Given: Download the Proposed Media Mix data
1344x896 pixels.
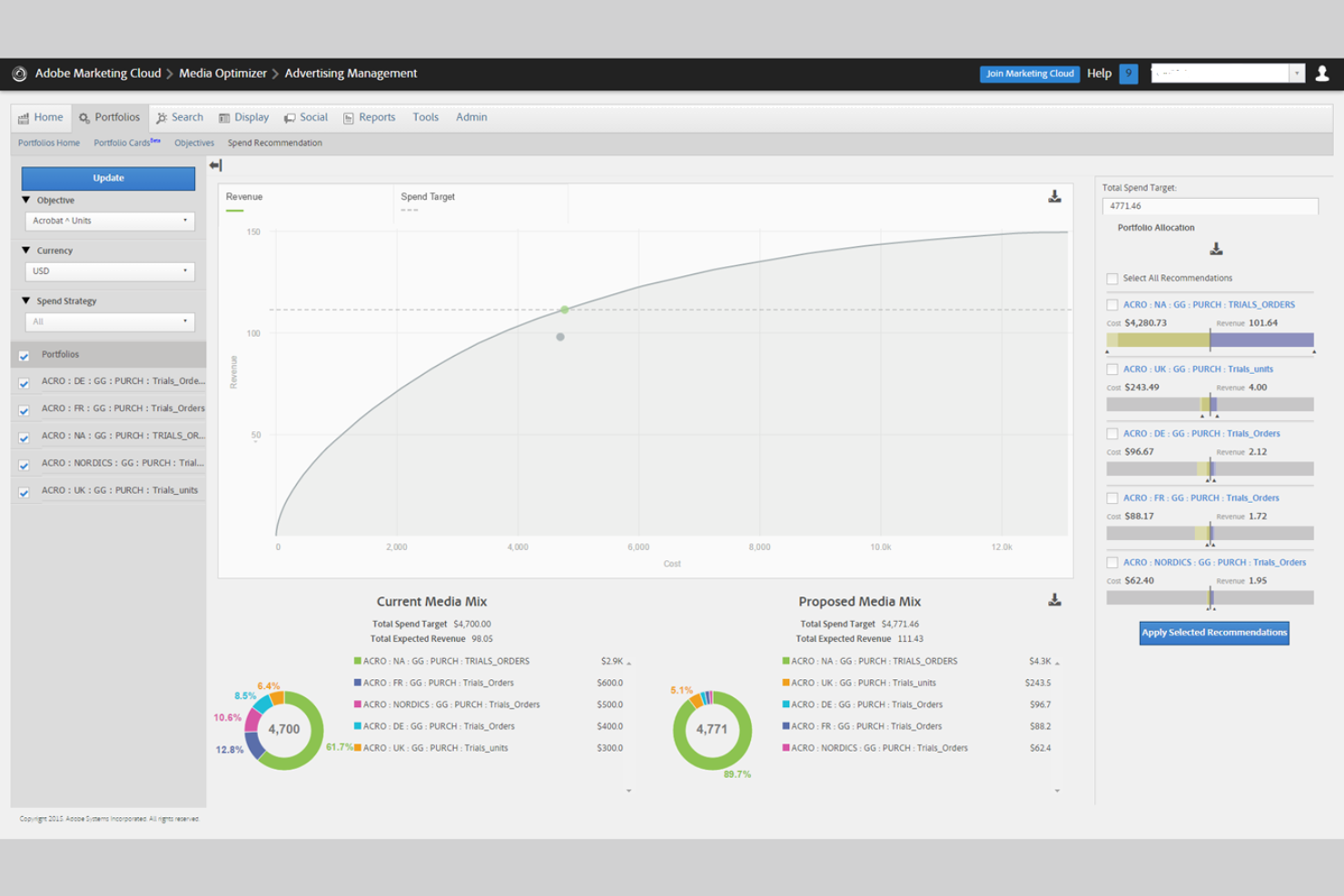Looking at the screenshot, I should click(x=1054, y=600).
